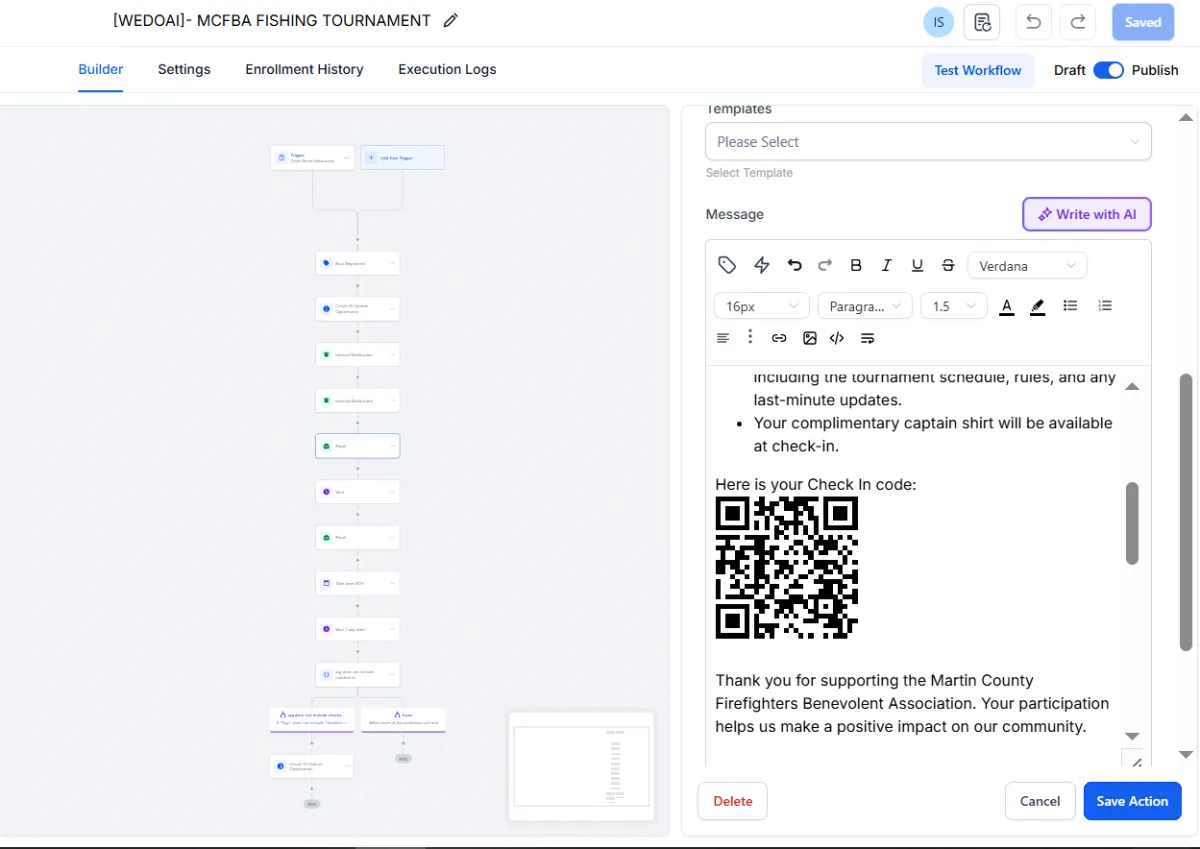The image size is (1200, 849).
Task: Open source code view
Action: click(x=837, y=338)
